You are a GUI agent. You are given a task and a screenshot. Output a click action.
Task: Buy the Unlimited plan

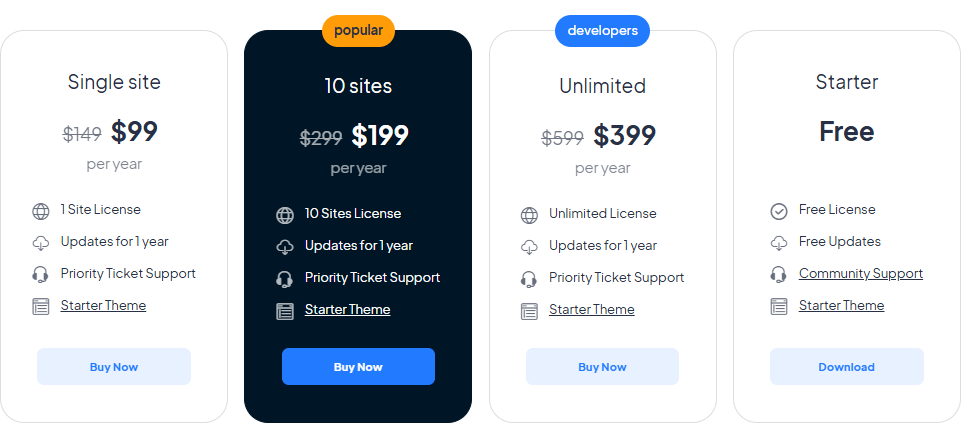(x=602, y=367)
